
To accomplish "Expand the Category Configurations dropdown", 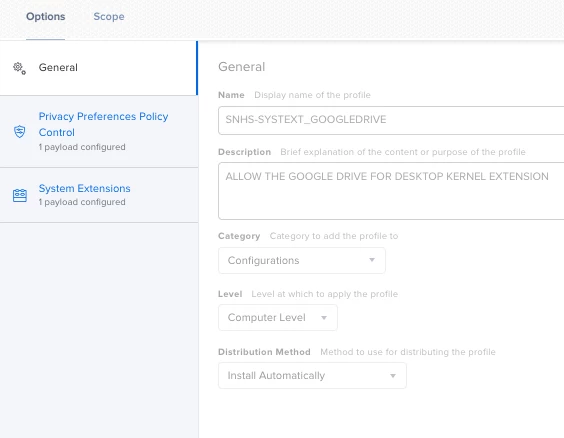I will (x=302, y=260).
